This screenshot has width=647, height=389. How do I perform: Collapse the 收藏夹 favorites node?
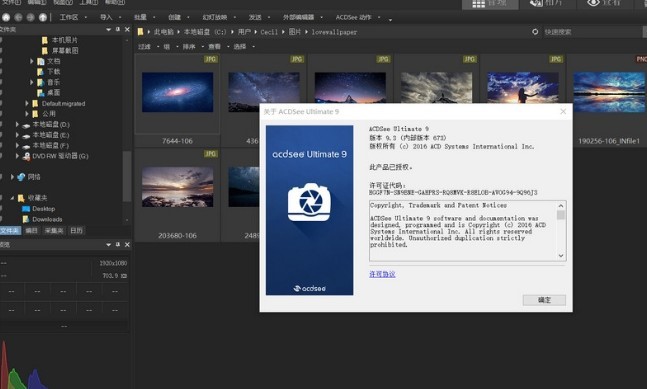pyautogui.click(x=12, y=198)
